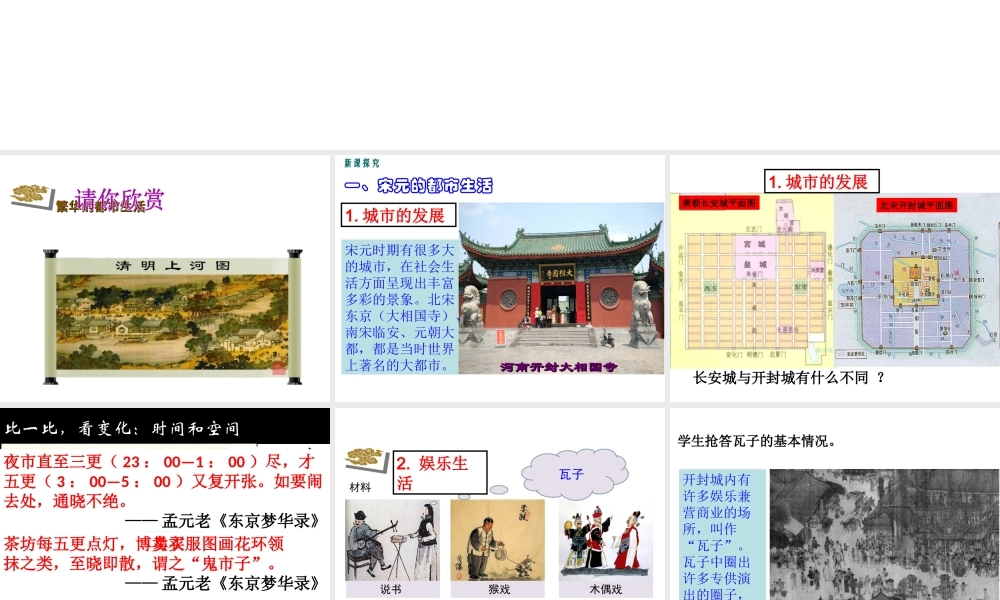Click the 1. 城市的发展 box beside temple photo
1000x600 pixels.
click(399, 216)
